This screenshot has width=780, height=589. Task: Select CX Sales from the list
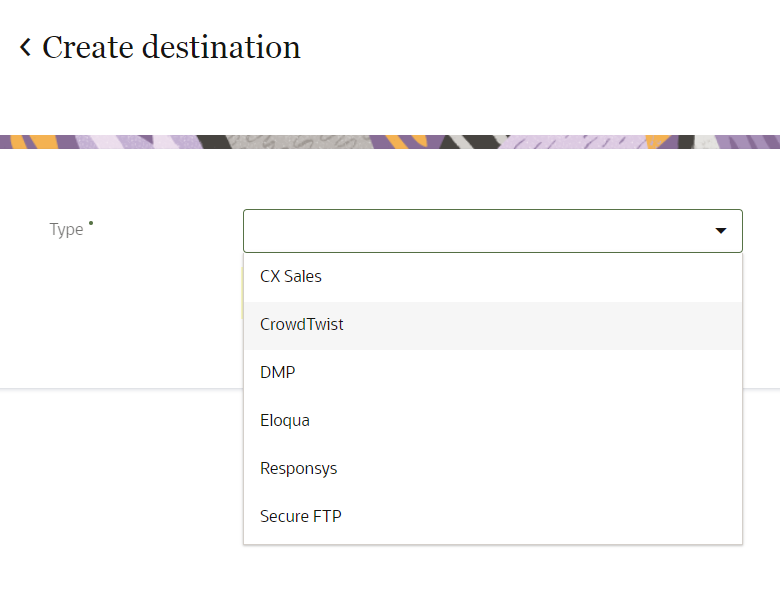(291, 277)
